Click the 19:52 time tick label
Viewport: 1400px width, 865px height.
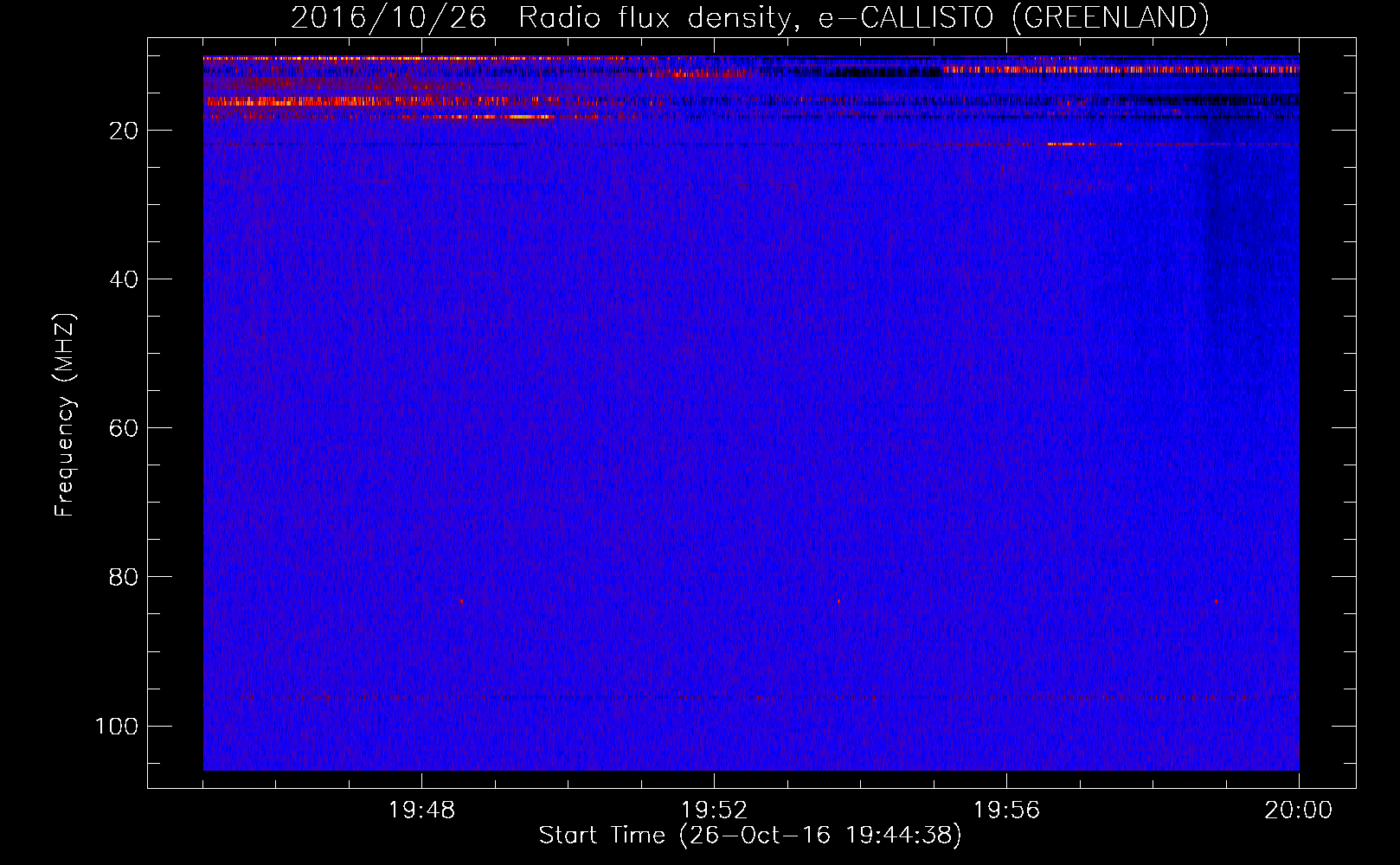(714, 811)
